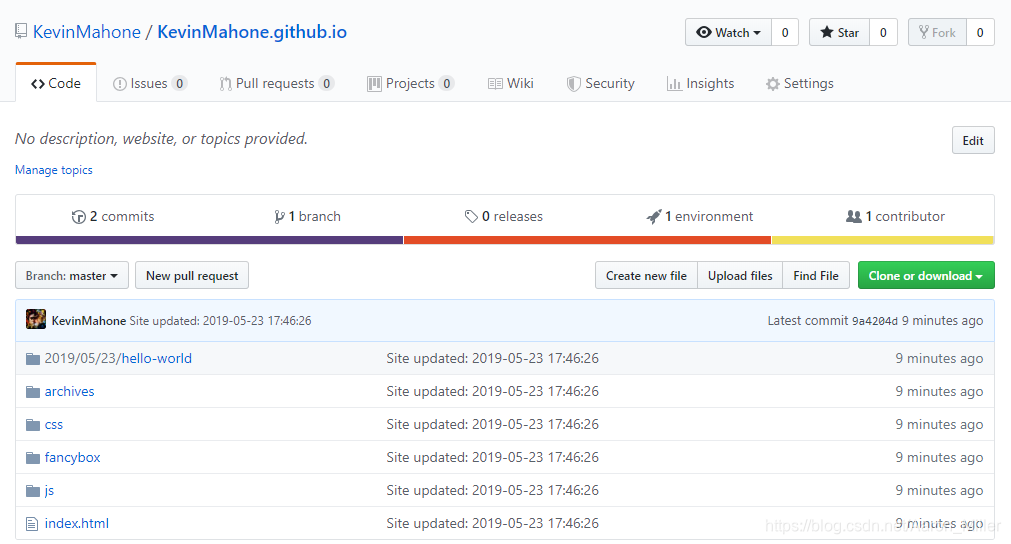Open the 0 releases page
This screenshot has width=1011, height=544.
coord(504,217)
